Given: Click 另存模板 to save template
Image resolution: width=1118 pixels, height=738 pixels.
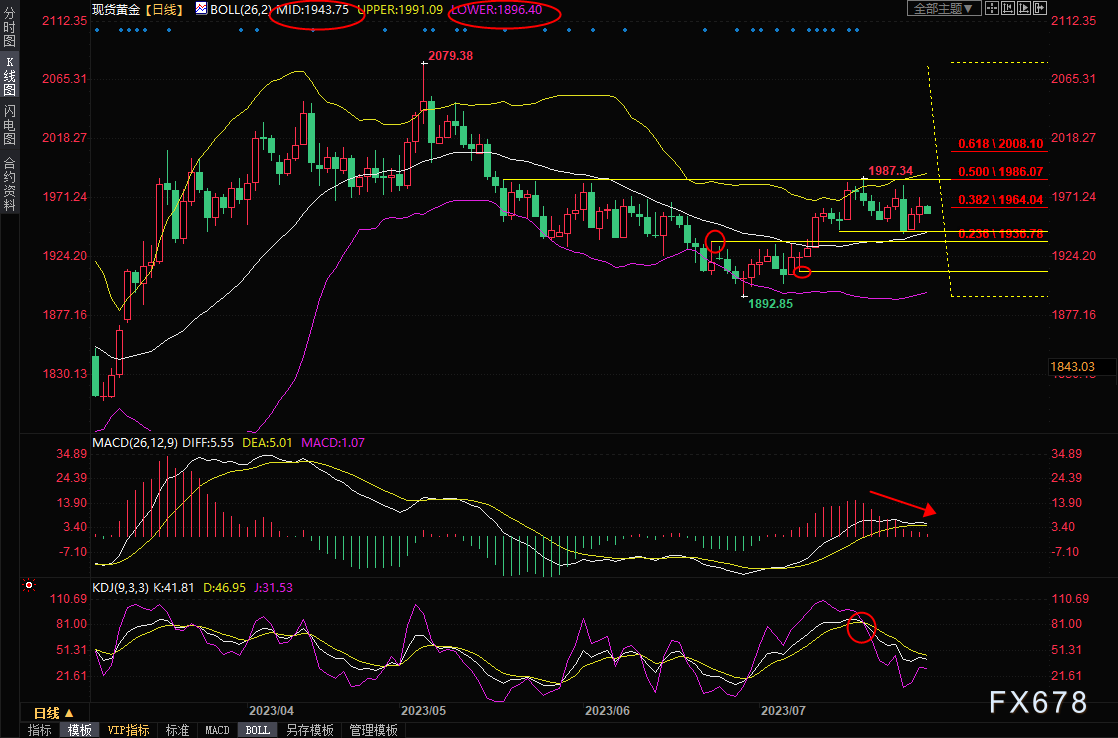Looking at the screenshot, I should coord(308,730).
